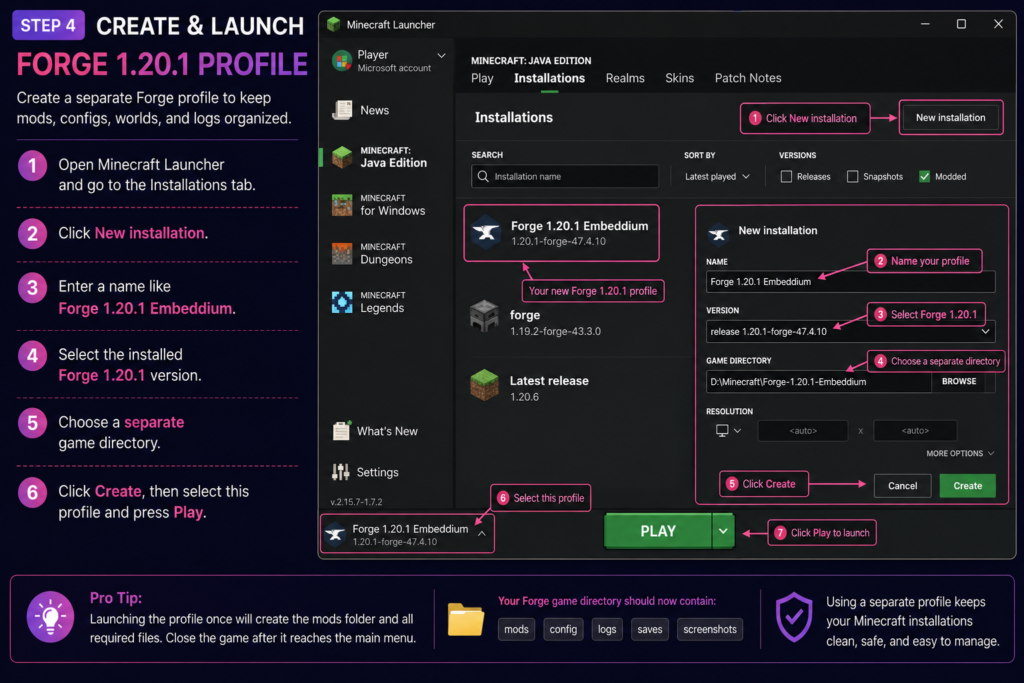Click version text 'v.2.15.7-1.7.2'

point(357,502)
